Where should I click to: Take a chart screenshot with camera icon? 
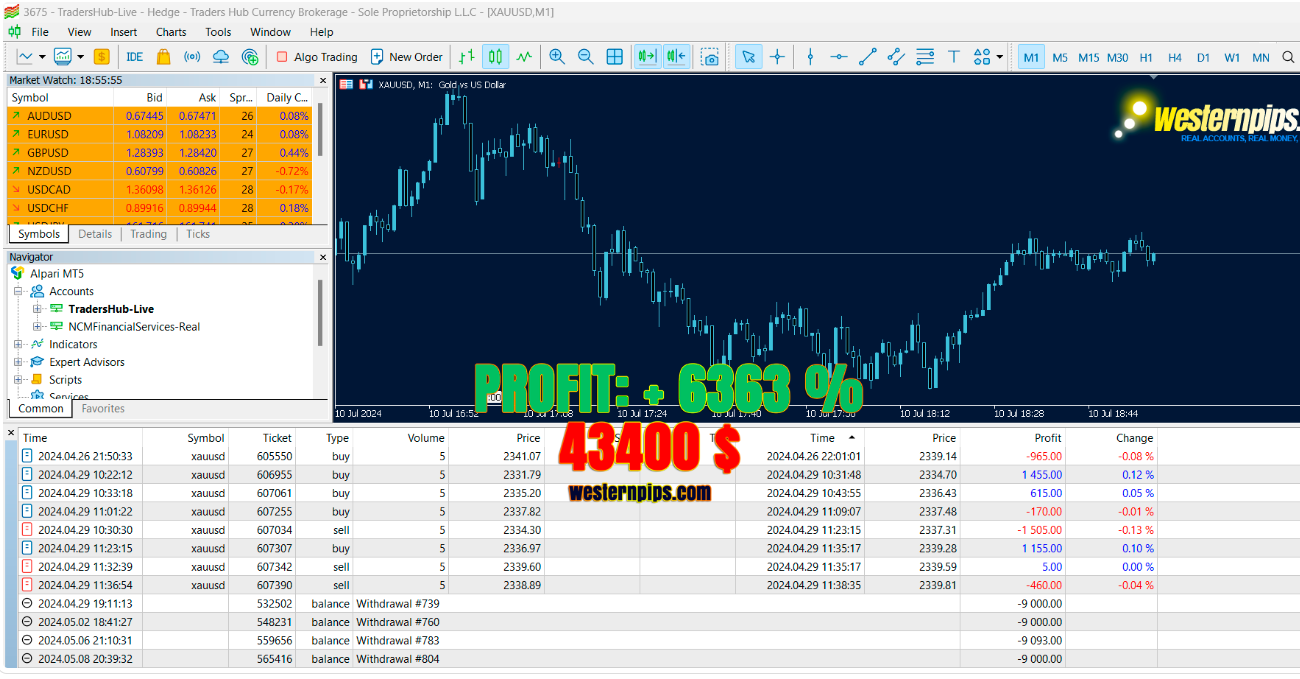(710, 57)
